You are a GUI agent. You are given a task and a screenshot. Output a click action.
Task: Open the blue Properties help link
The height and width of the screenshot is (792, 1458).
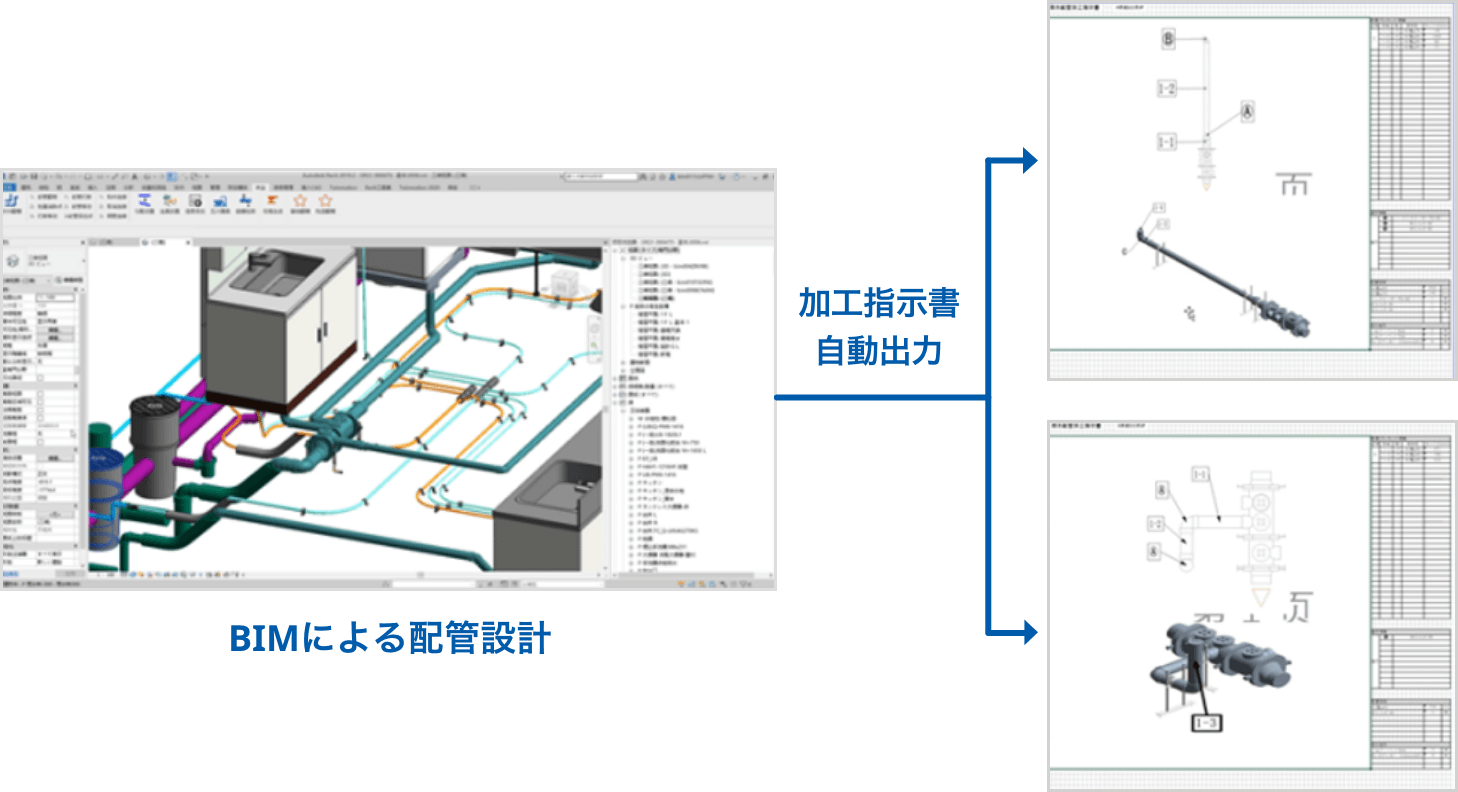point(10,574)
